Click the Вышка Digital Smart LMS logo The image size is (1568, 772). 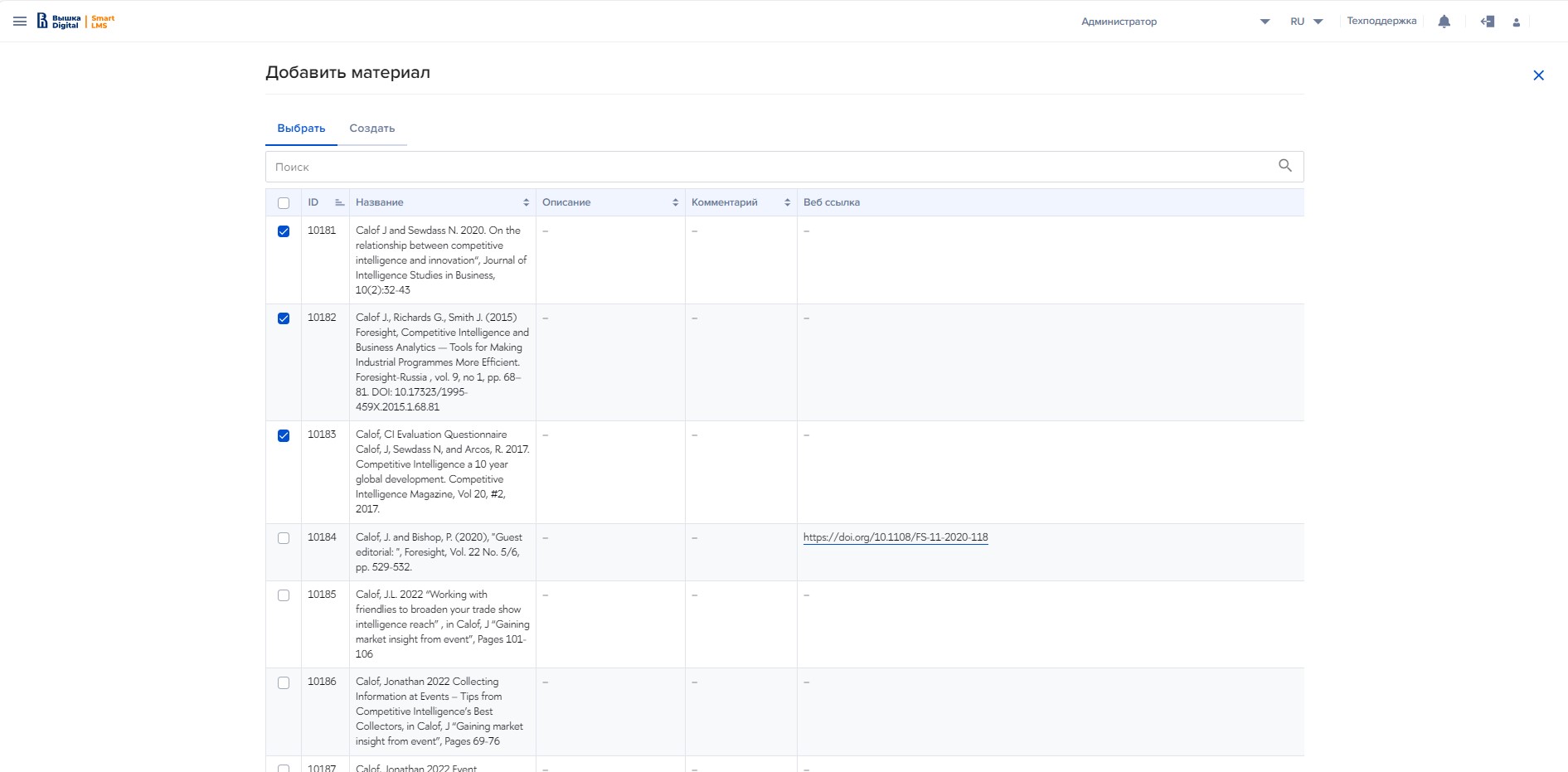click(x=75, y=22)
